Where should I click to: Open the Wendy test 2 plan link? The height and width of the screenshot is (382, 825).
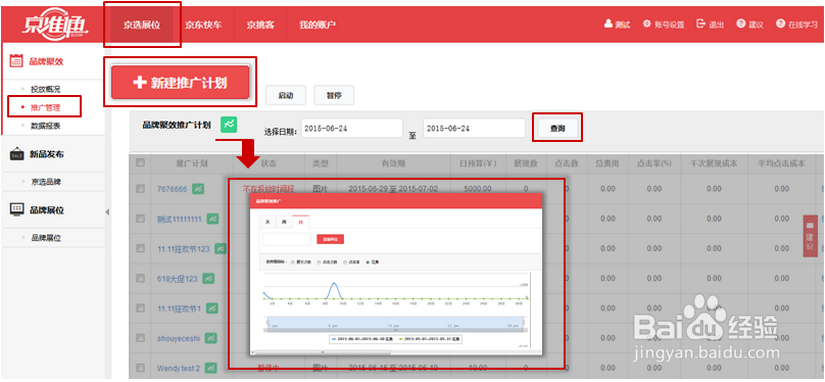[178, 368]
